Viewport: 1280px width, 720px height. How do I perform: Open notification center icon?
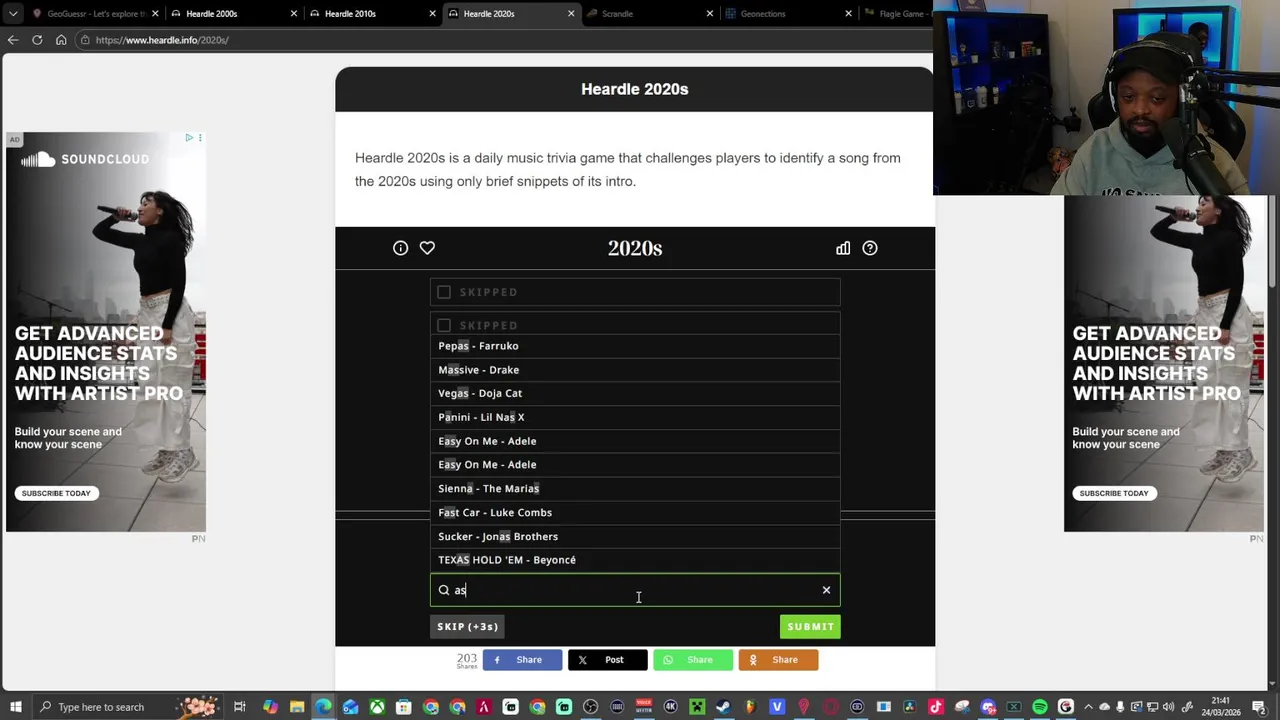(x=1259, y=707)
